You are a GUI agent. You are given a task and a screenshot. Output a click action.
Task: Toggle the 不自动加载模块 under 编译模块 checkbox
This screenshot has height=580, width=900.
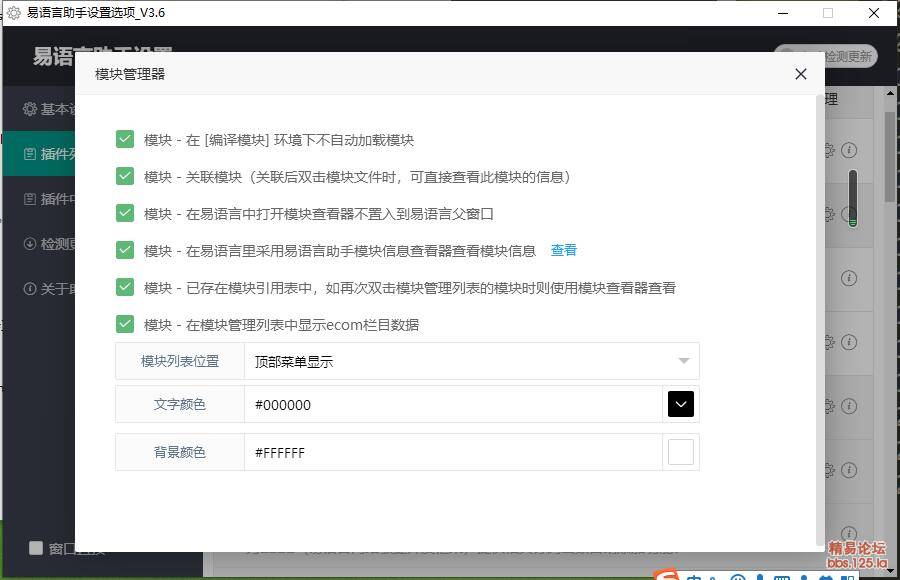coord(125,139)
